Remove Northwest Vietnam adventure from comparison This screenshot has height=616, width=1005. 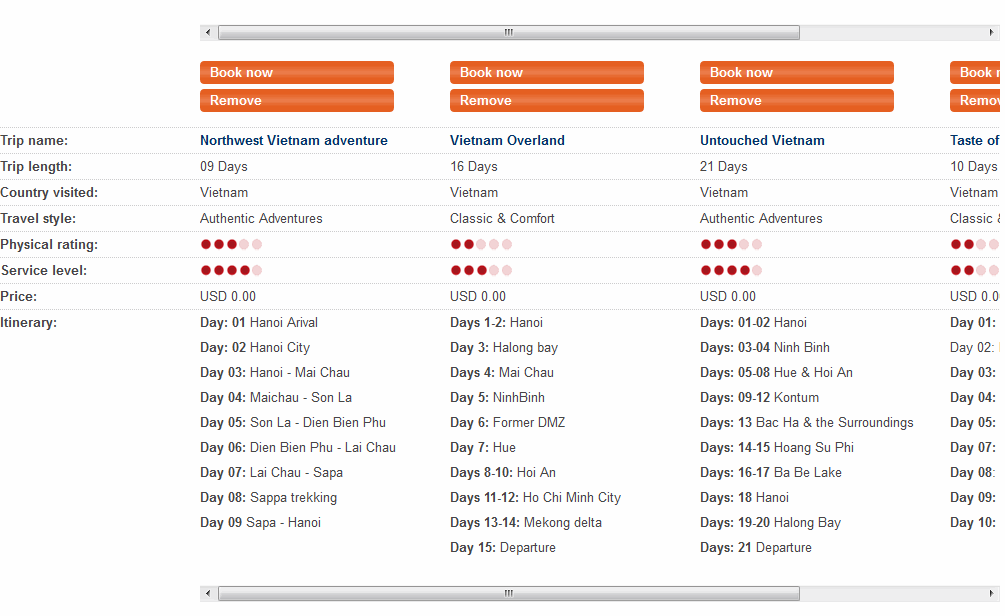click(297, 101)
